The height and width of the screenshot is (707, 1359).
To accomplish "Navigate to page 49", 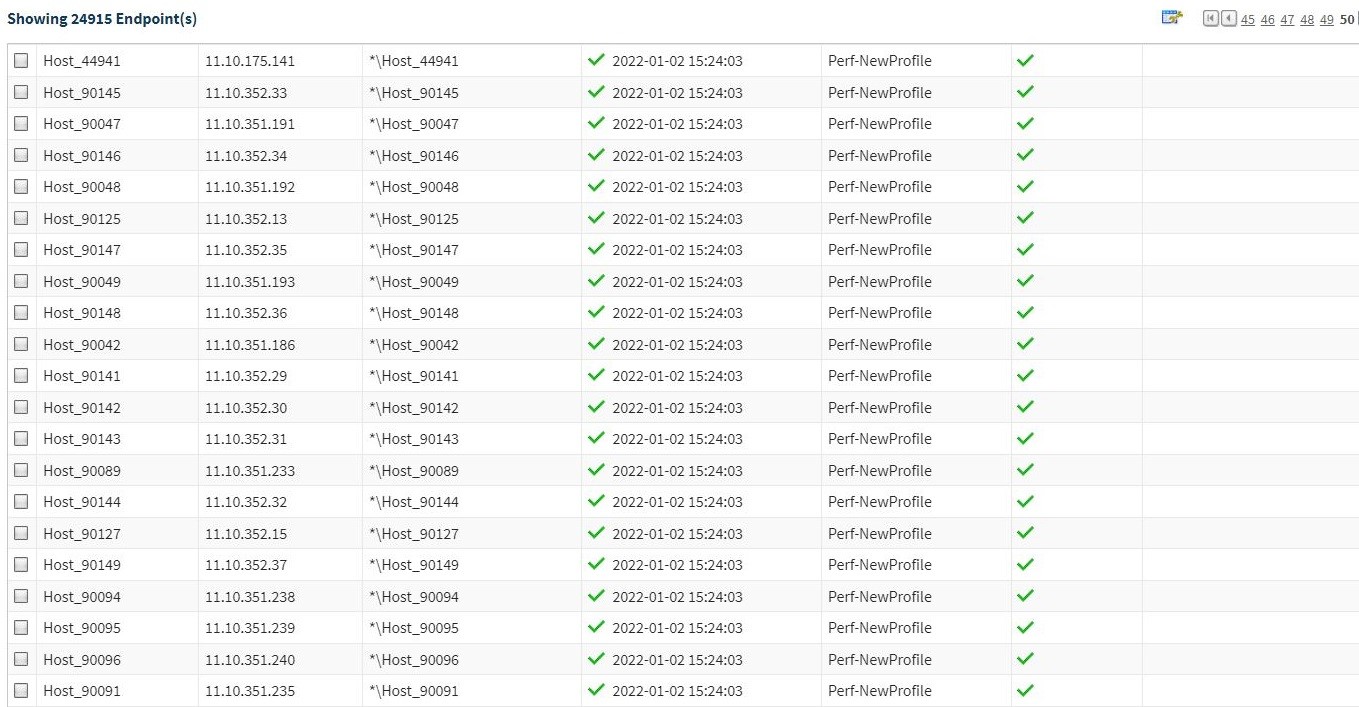I will pyautogui.click(x=1327, y=20).
